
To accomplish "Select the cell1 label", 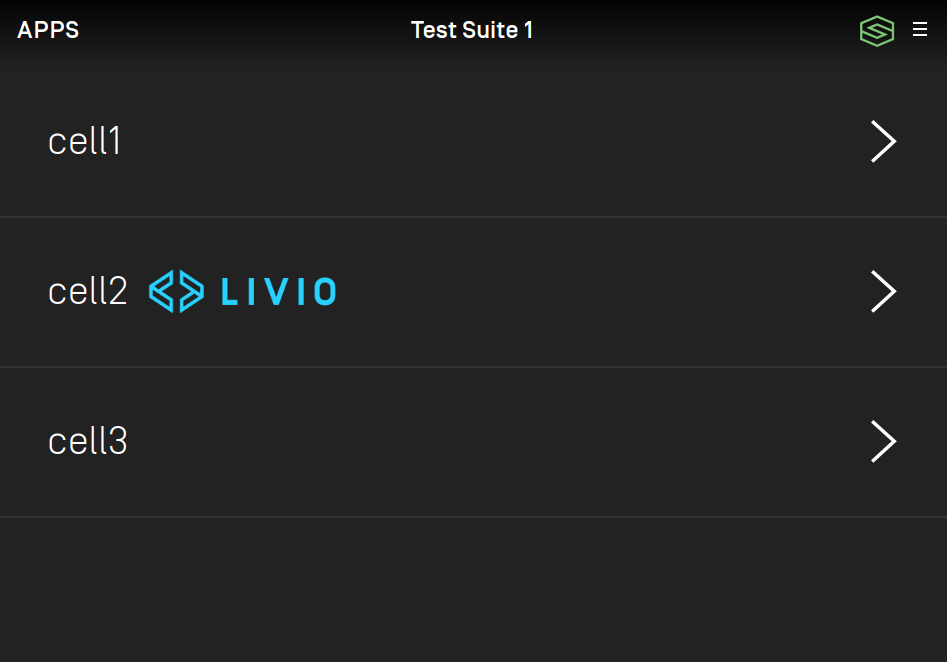I will tap(85, 141).
